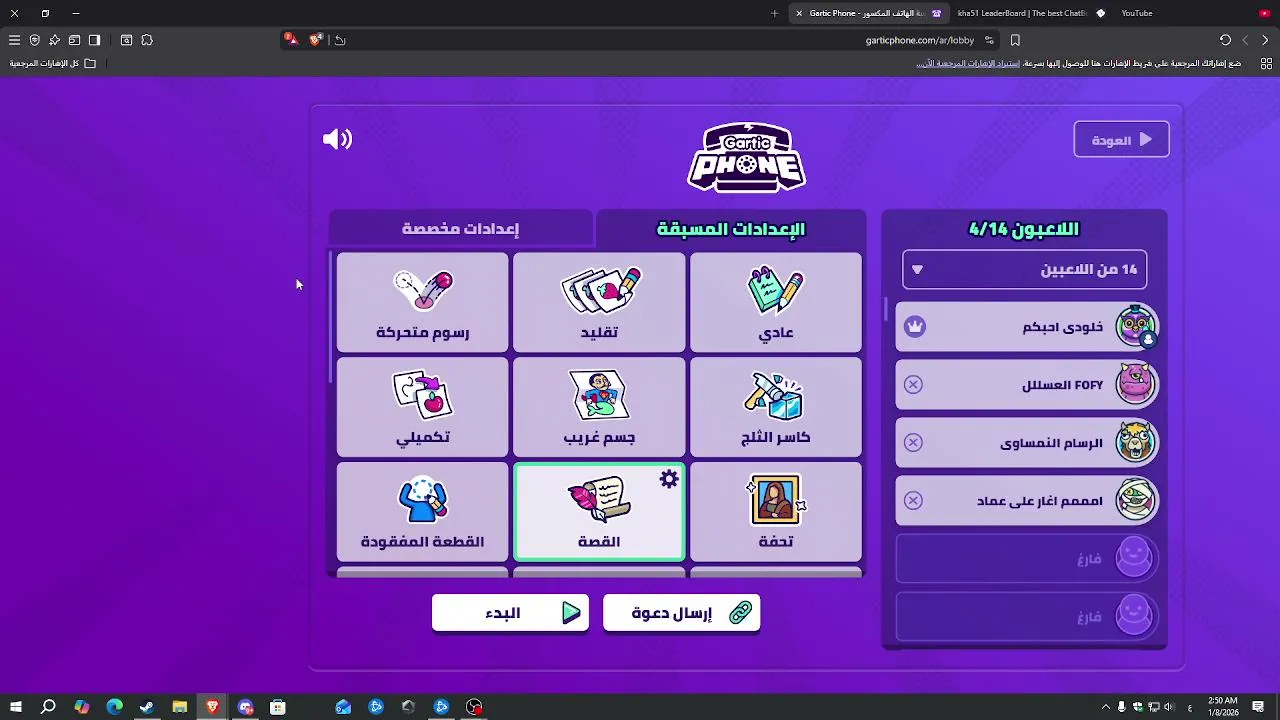Switch to إعدادات مخصصة custom settings tab
This screenshot has width=1280, height=720.
click(461, 229)
